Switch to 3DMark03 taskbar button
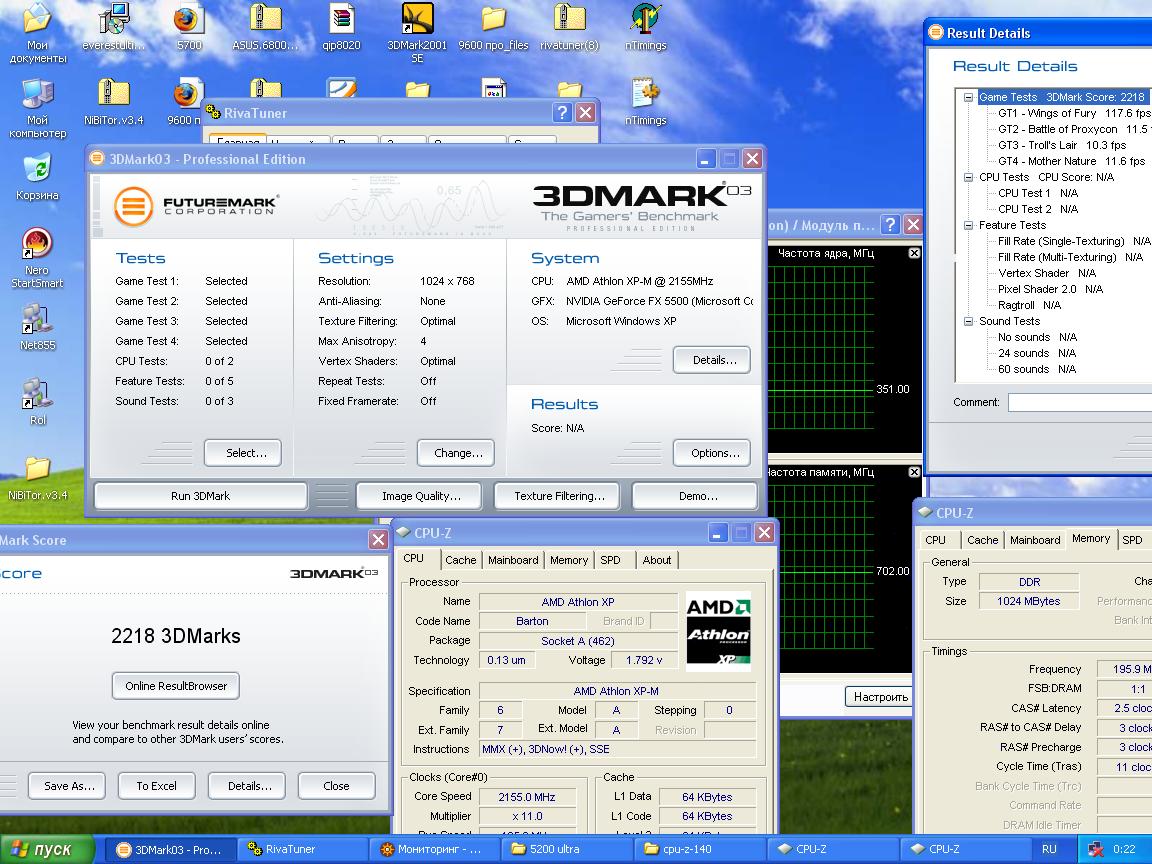 (x=170, y=849)
